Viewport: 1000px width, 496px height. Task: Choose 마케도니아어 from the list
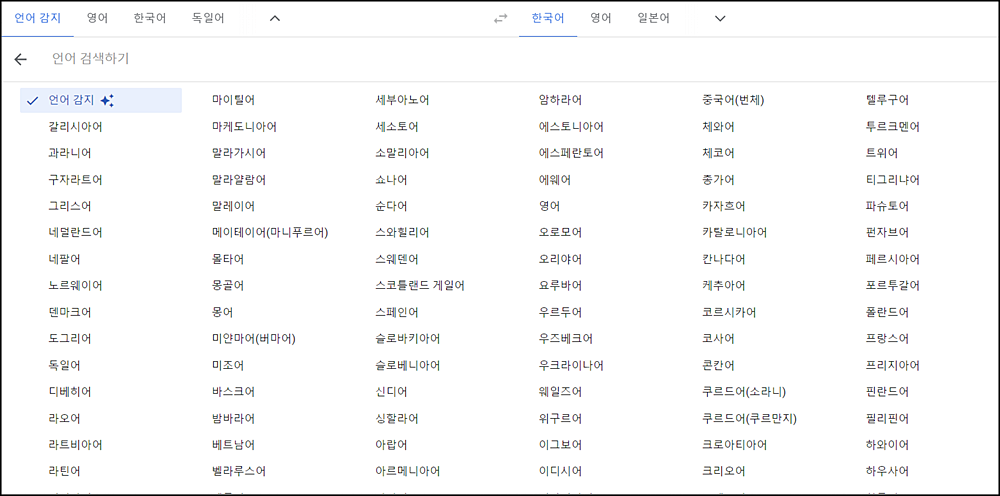[244, 127]
